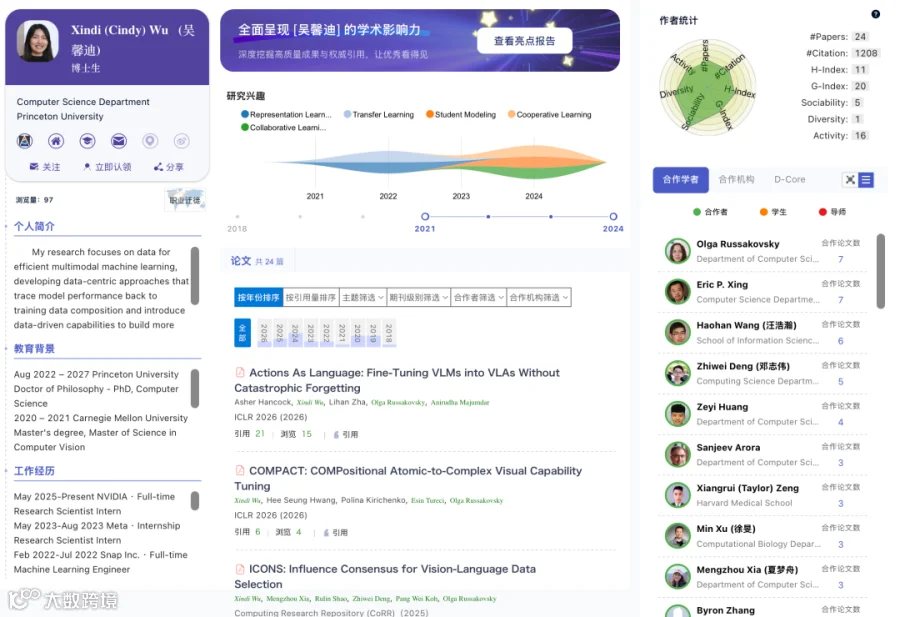Open the 期刊级别筛选 dropdown

tap(418, 297)
